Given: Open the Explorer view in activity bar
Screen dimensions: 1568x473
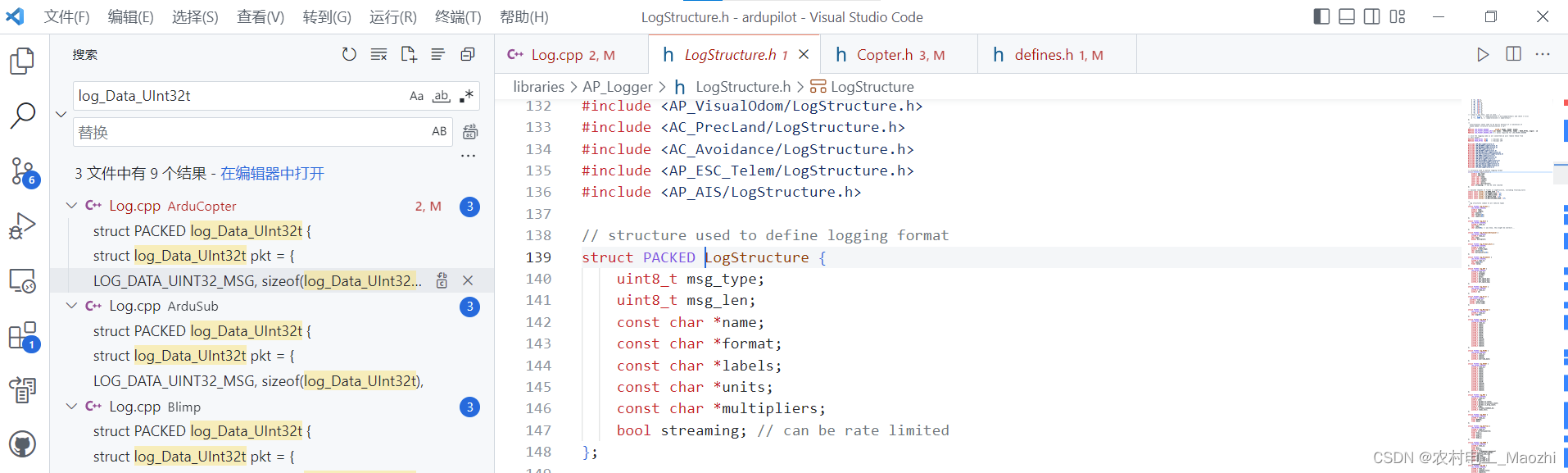Looking at the screenshot, I should pos(22,61).
